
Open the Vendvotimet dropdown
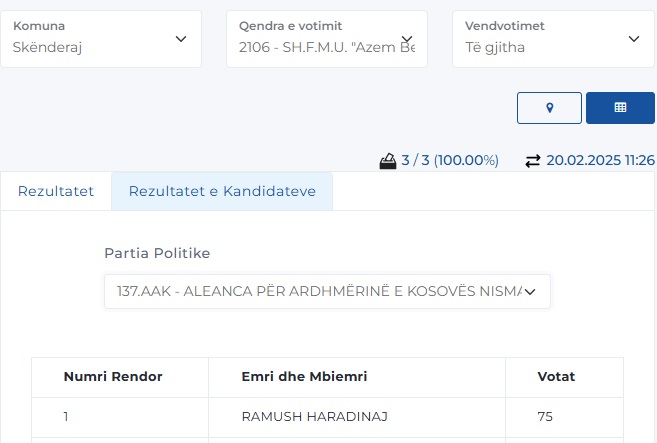tap(552, 39)
